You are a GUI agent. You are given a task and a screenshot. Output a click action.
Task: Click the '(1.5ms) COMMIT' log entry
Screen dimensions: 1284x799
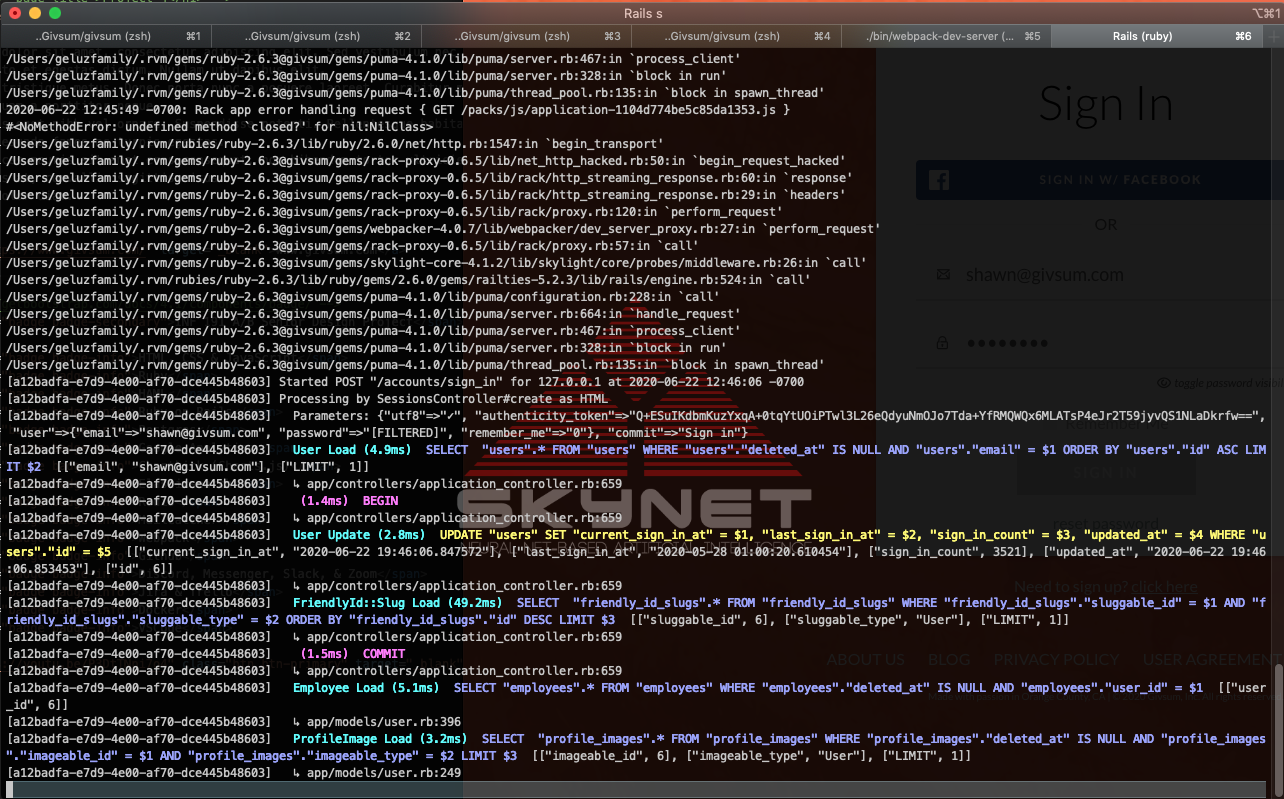point(352,654)
